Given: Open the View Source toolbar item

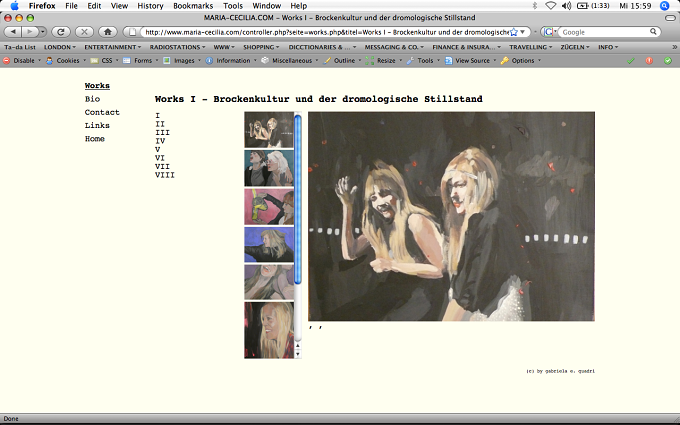Looking at the screenshot, I should pos(471,61).
